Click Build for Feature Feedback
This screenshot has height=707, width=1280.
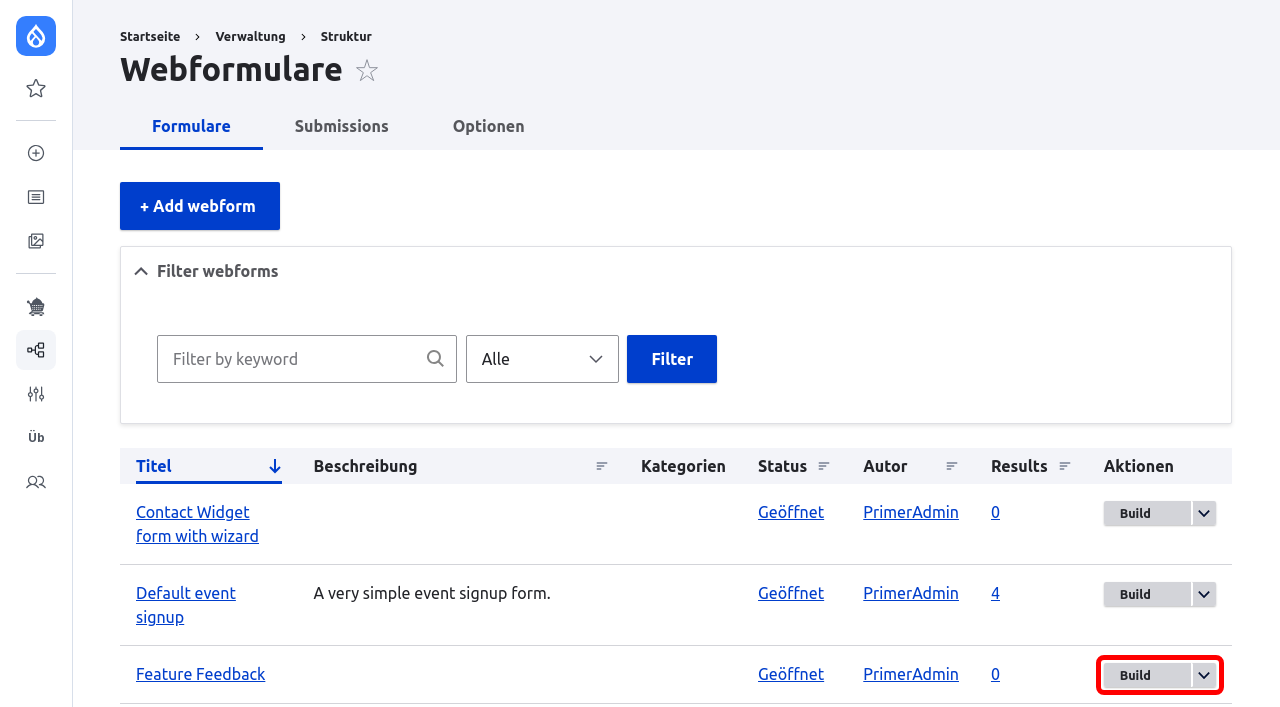1147,675
